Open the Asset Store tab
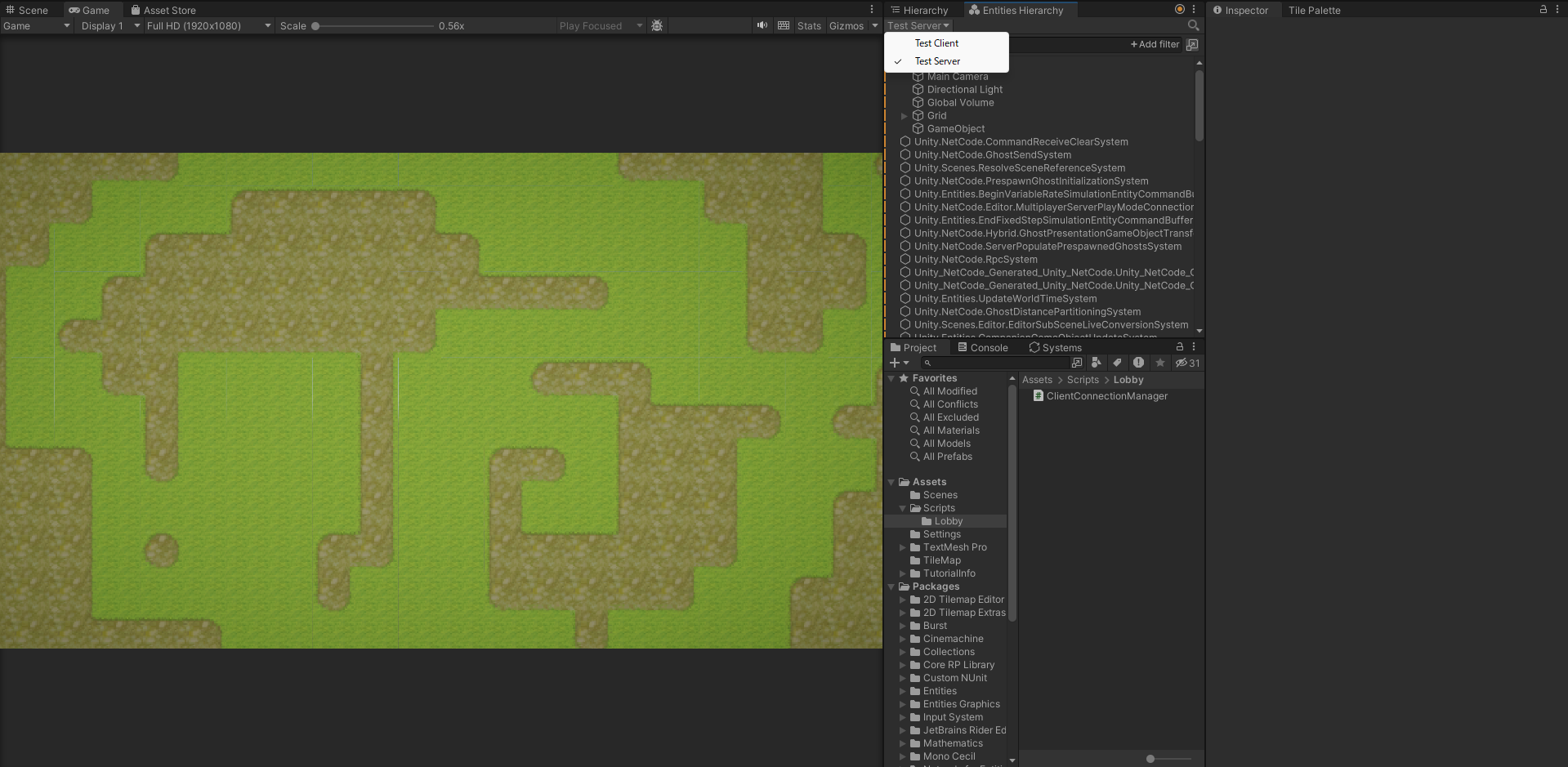This screenshot has height=767, width=1568. point(163,10)
